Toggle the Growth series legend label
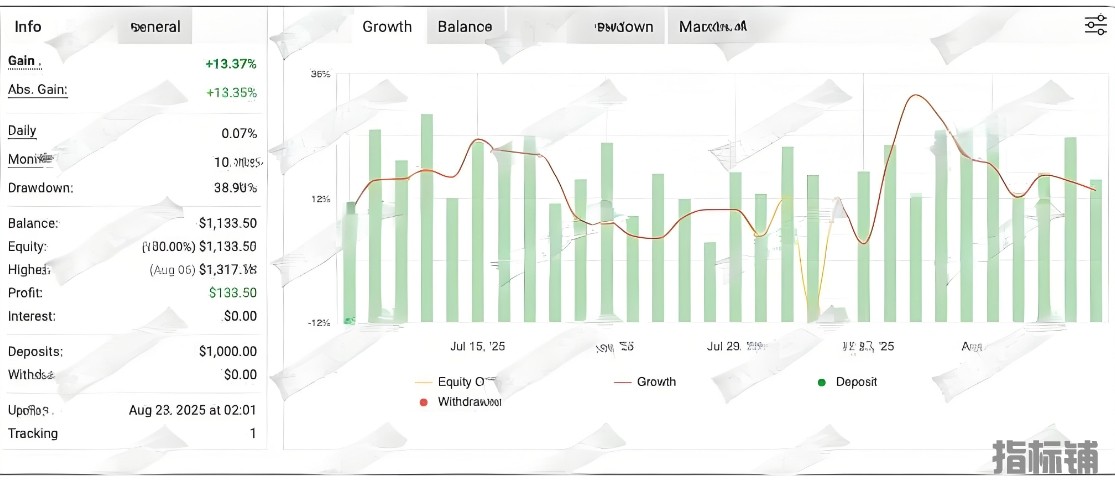This screenshot has width=1115, height=482. (656, 382)
